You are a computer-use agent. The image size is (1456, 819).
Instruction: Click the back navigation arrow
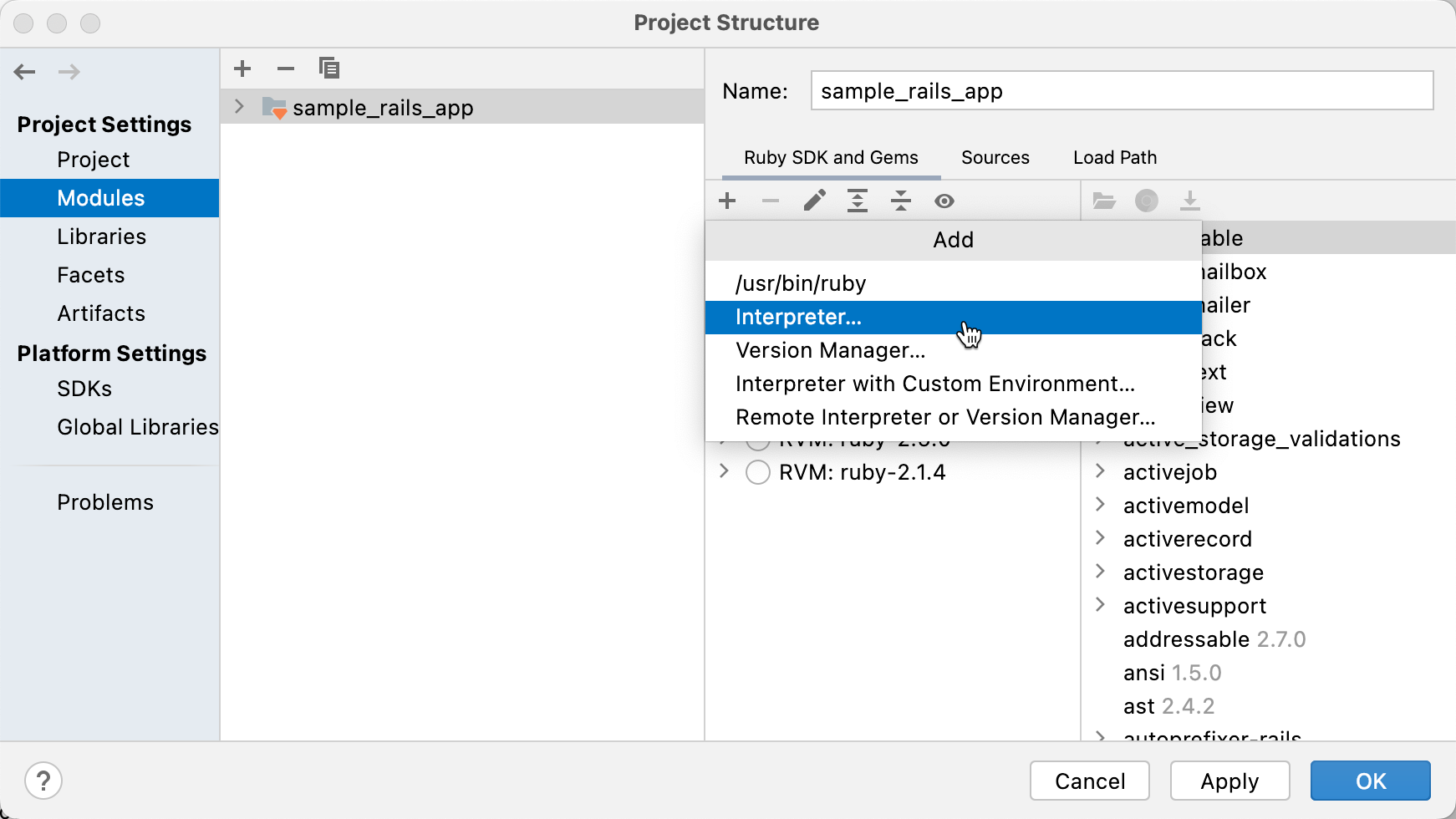(24, 72)
